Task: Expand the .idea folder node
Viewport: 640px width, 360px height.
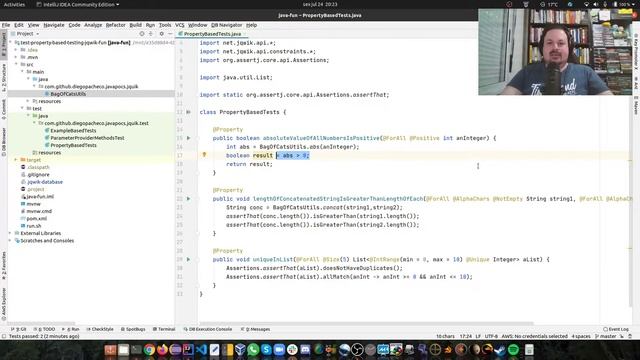Action: point(16,50)
